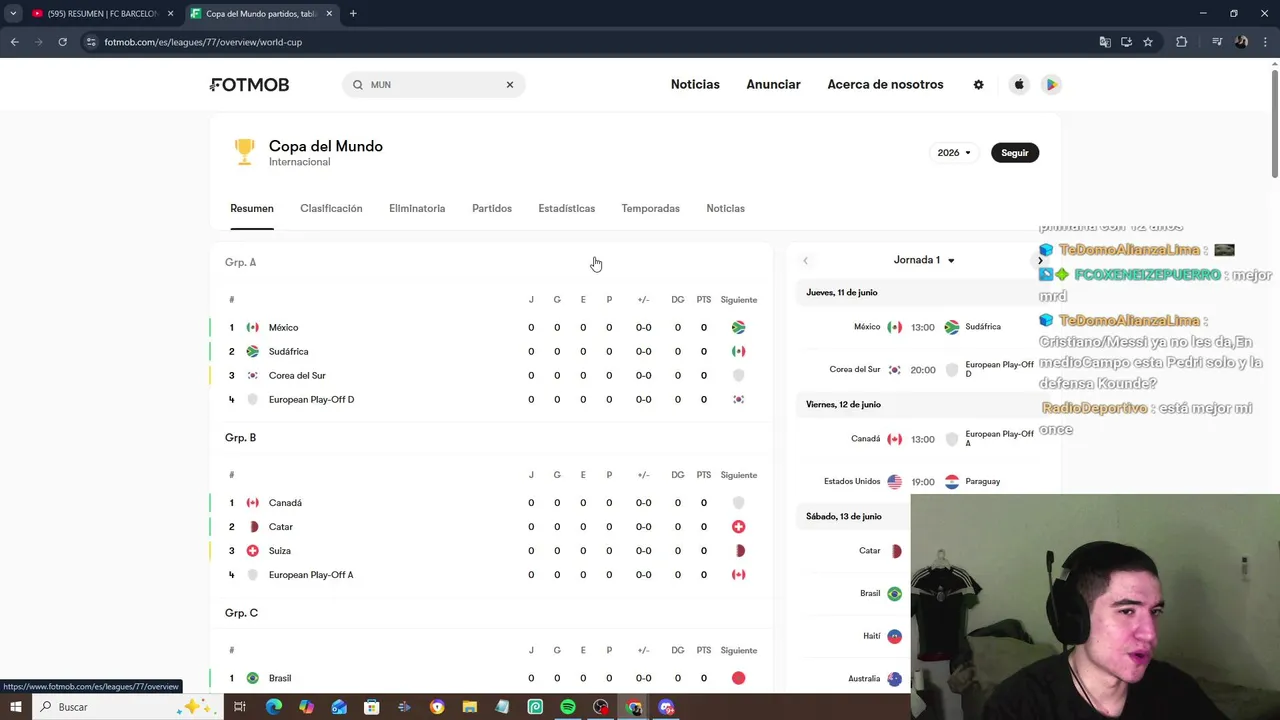Click European Play-Off A team row
1280x720 pixels.
(491, 575)
